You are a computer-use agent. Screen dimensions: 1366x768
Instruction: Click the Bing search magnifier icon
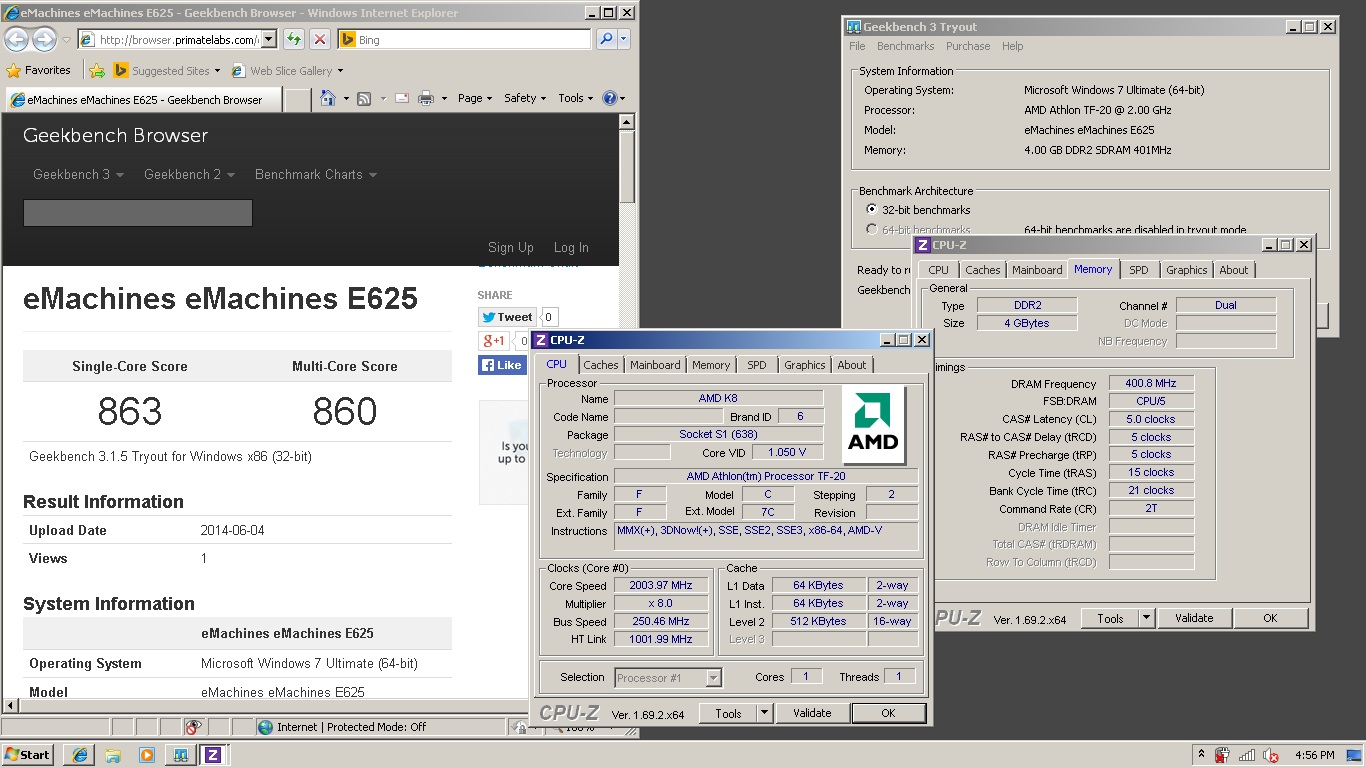pos(606,39)
